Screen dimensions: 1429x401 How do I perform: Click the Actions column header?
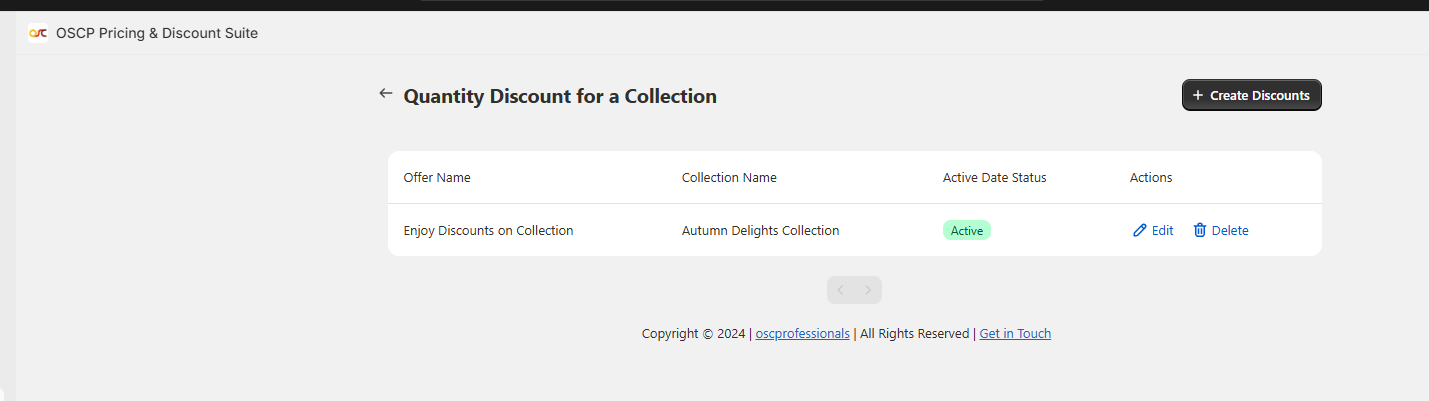click(x=1151, y=178)
